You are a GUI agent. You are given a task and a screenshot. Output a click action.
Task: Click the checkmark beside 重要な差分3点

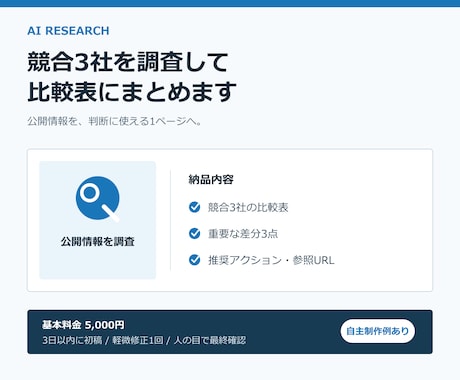pos(194,233)
